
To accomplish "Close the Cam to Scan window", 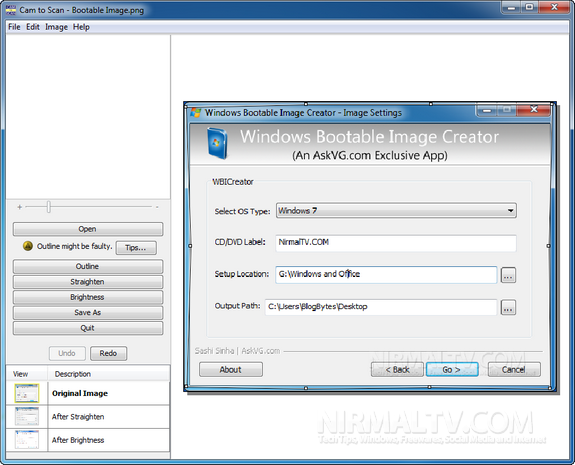I will pos(554,7).
